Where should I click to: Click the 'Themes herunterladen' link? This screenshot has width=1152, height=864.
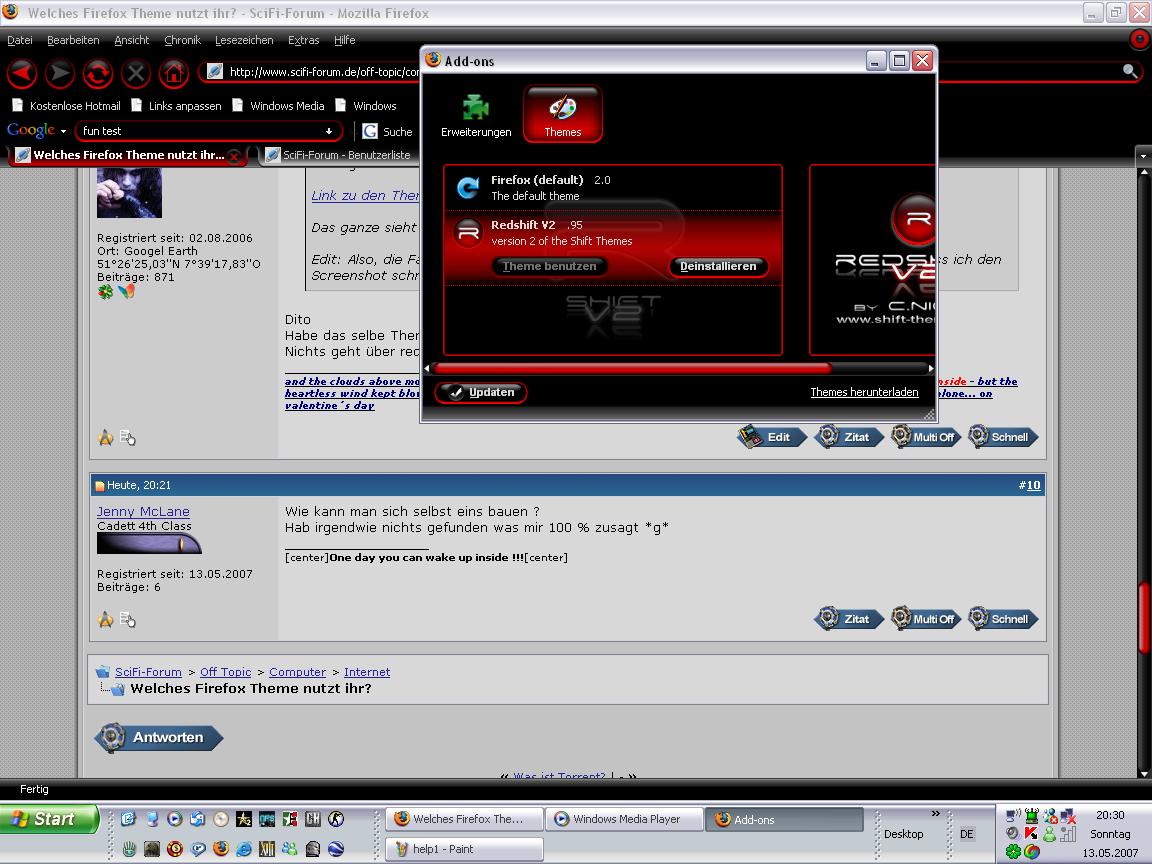pos(864,392)
